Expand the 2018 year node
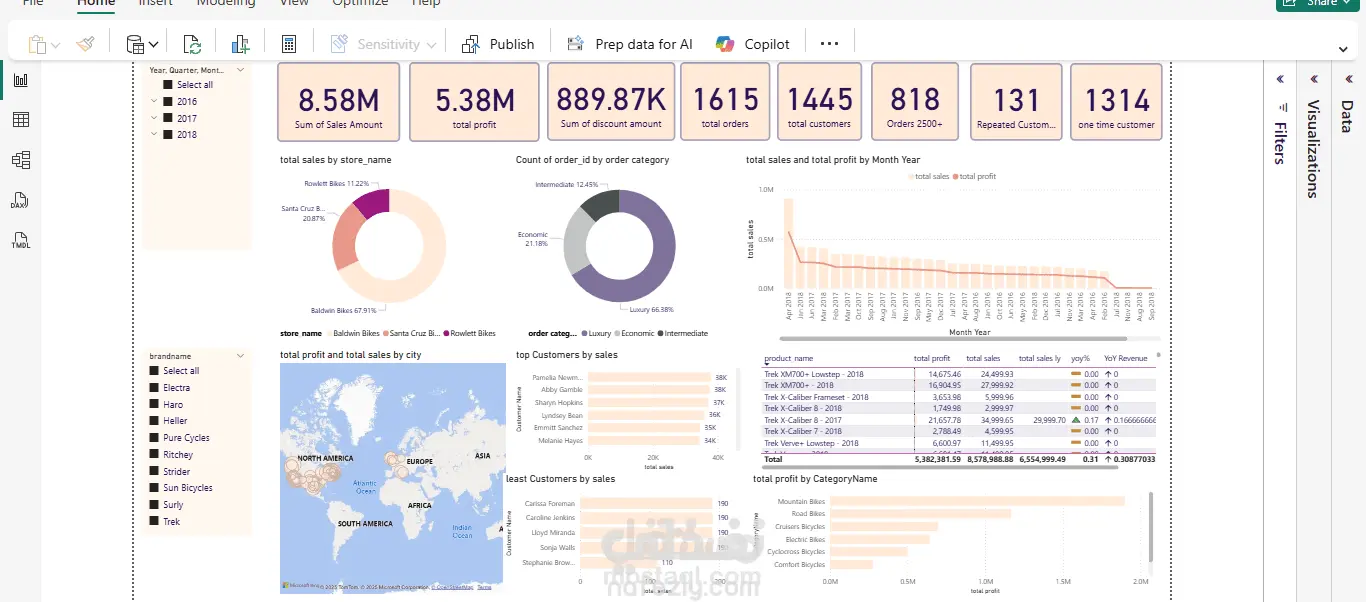 [154, 134]
